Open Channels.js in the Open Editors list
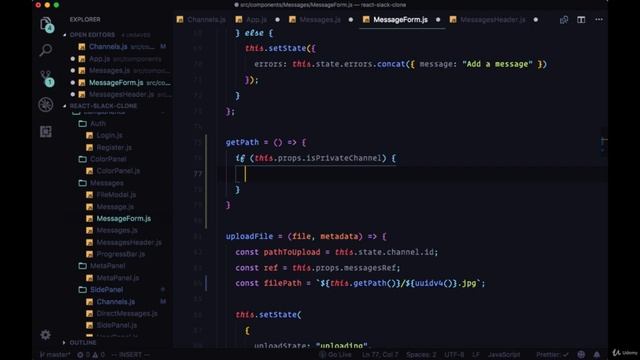This screenshot has width=640, height=360. [108, 47]
